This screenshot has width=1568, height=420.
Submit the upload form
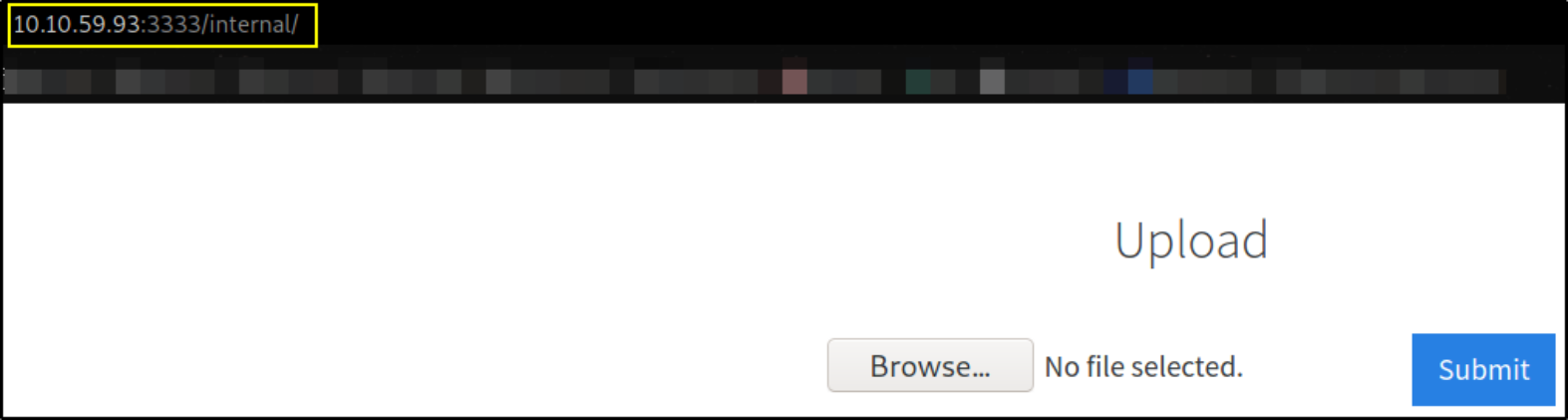(1483, 369)
